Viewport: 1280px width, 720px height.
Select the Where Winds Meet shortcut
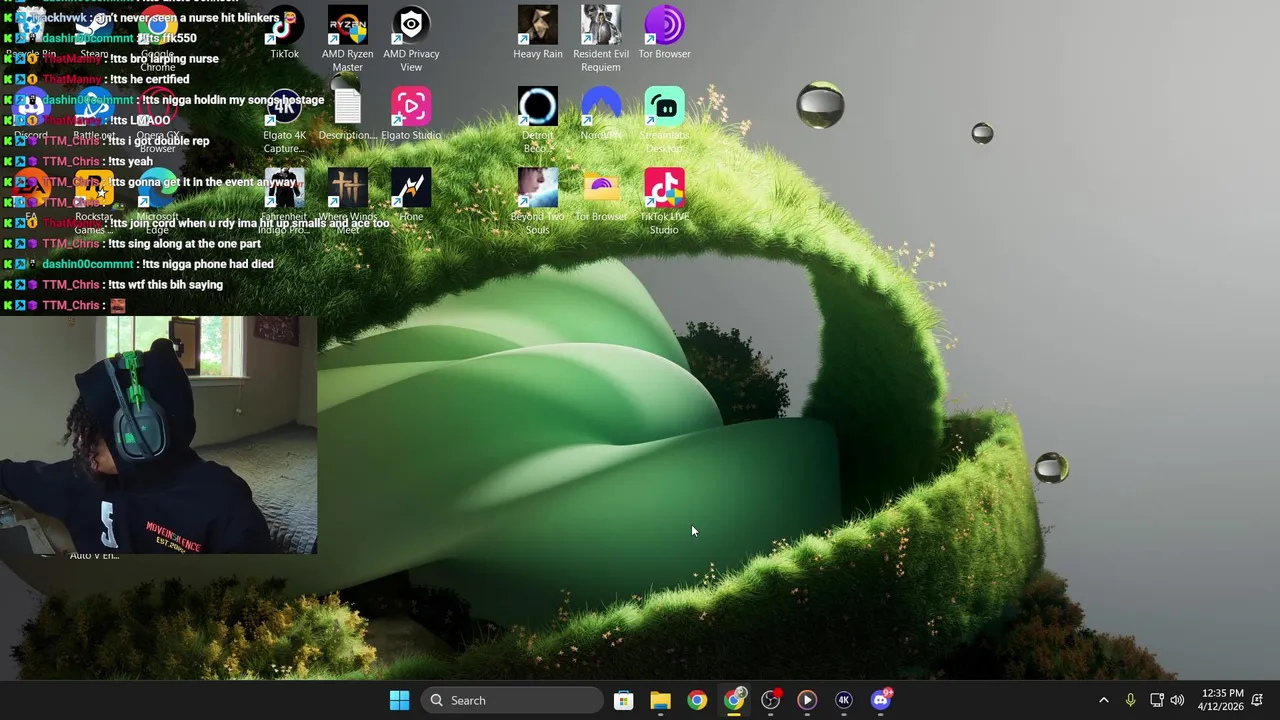347,202
